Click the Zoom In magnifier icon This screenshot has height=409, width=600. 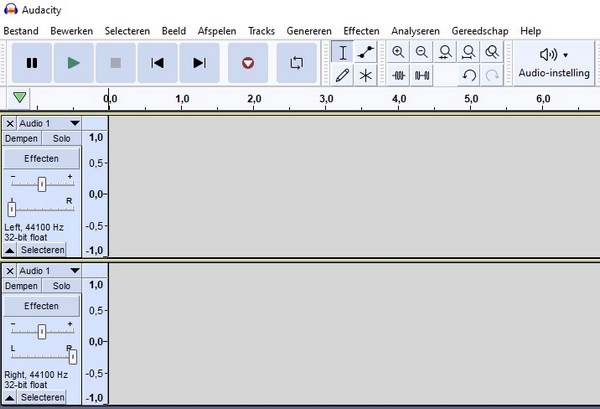point(398,52)
